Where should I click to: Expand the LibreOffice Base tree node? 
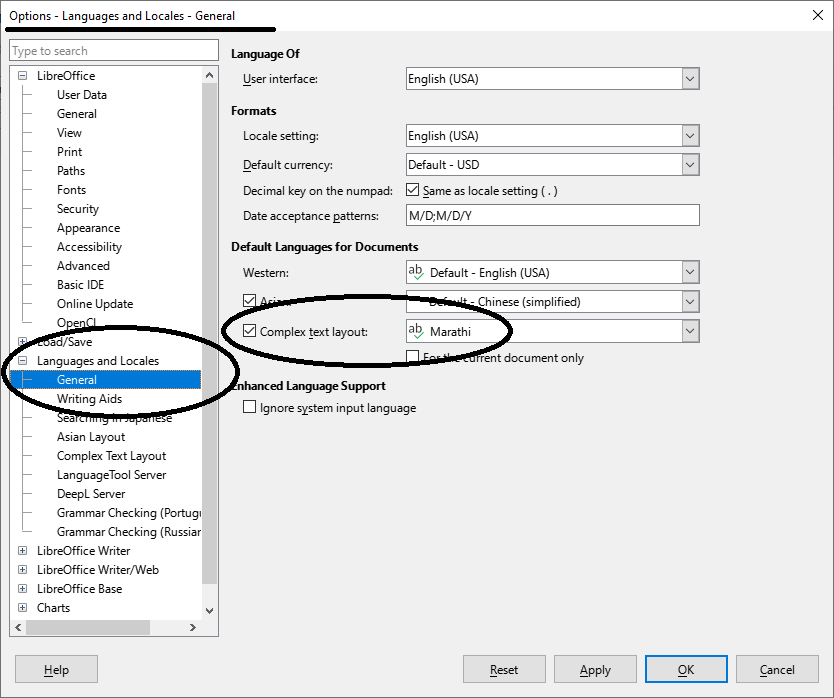[x=23, y=589]
